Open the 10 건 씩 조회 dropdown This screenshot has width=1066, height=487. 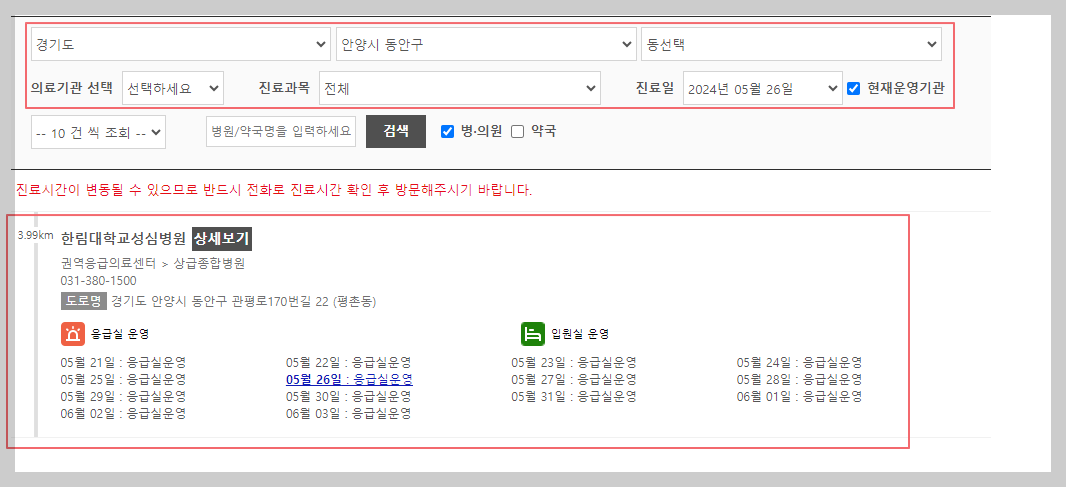pos(99,132)
